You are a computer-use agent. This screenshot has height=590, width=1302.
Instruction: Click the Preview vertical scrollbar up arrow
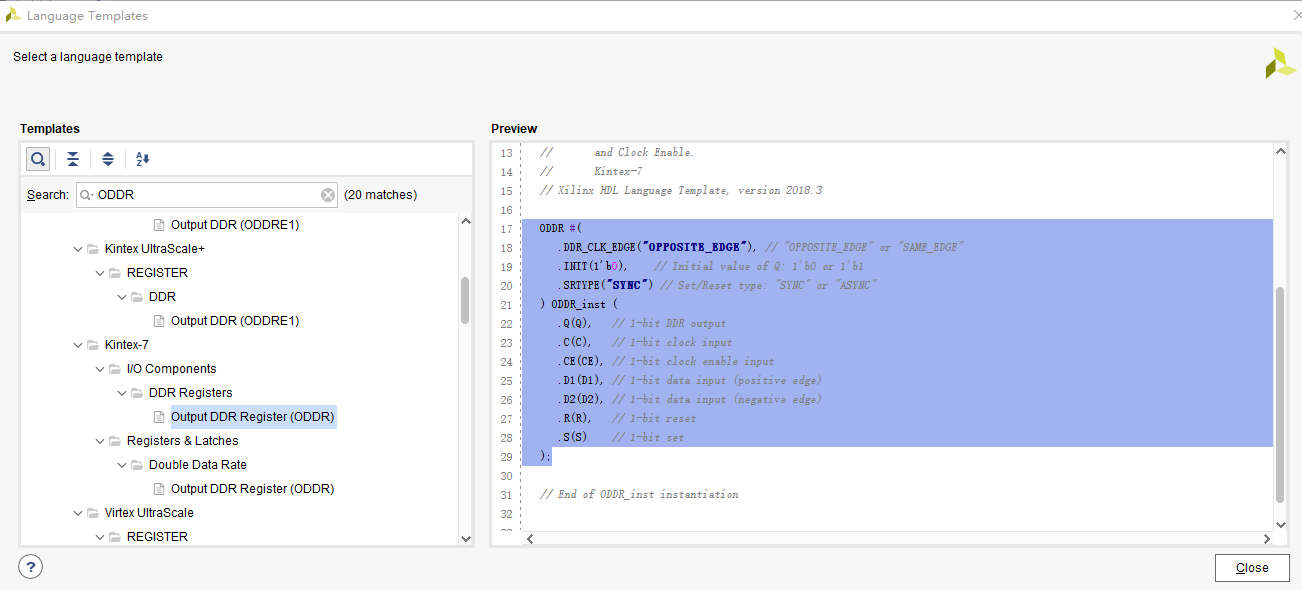(1280, 150)
